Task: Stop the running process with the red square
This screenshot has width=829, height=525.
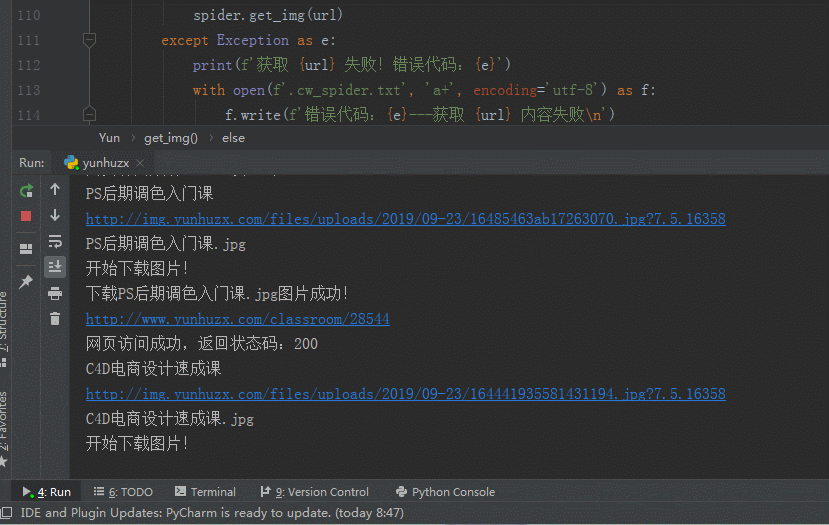Action: [26, 216]
